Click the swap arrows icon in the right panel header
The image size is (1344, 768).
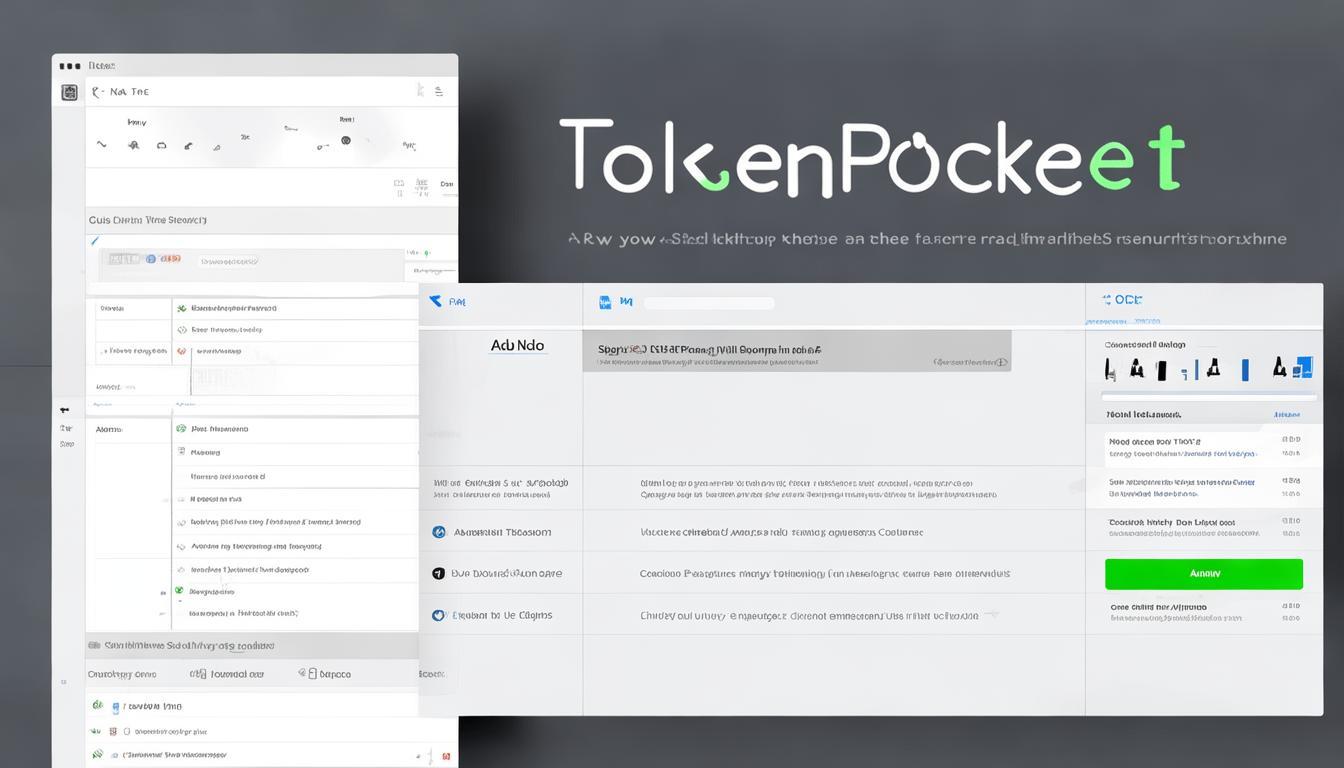1107,299
